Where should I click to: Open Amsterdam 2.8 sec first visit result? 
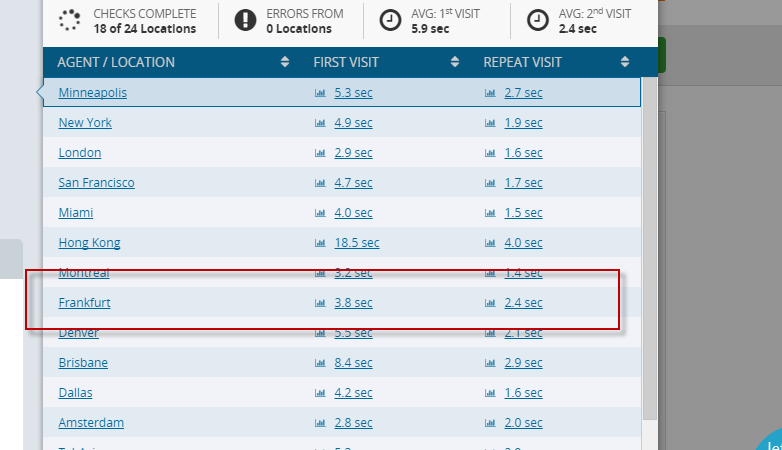point(353,423)
